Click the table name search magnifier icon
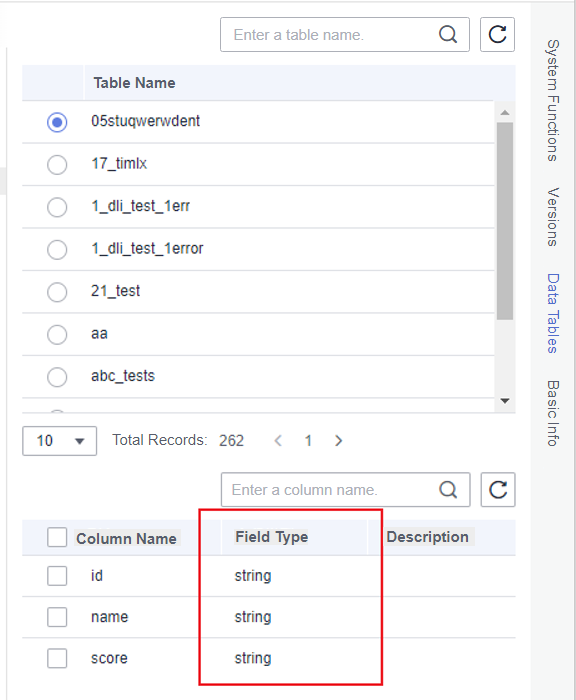Screen dimensions: 576x700 coord(448,34)
